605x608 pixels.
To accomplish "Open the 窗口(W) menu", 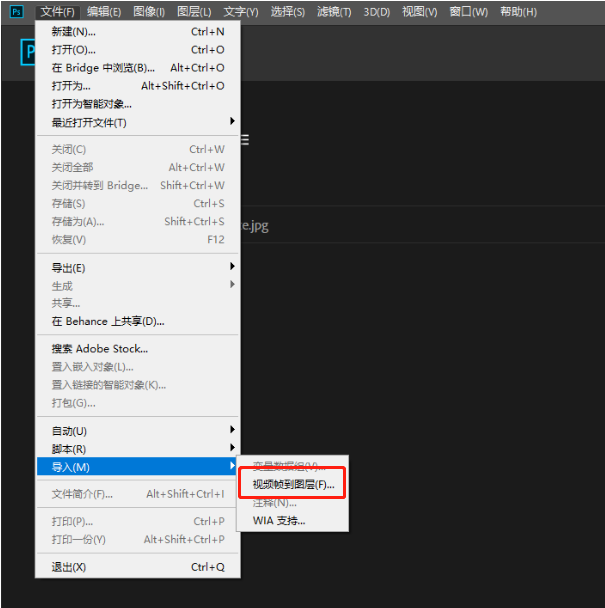I will (x=468, y=12).
